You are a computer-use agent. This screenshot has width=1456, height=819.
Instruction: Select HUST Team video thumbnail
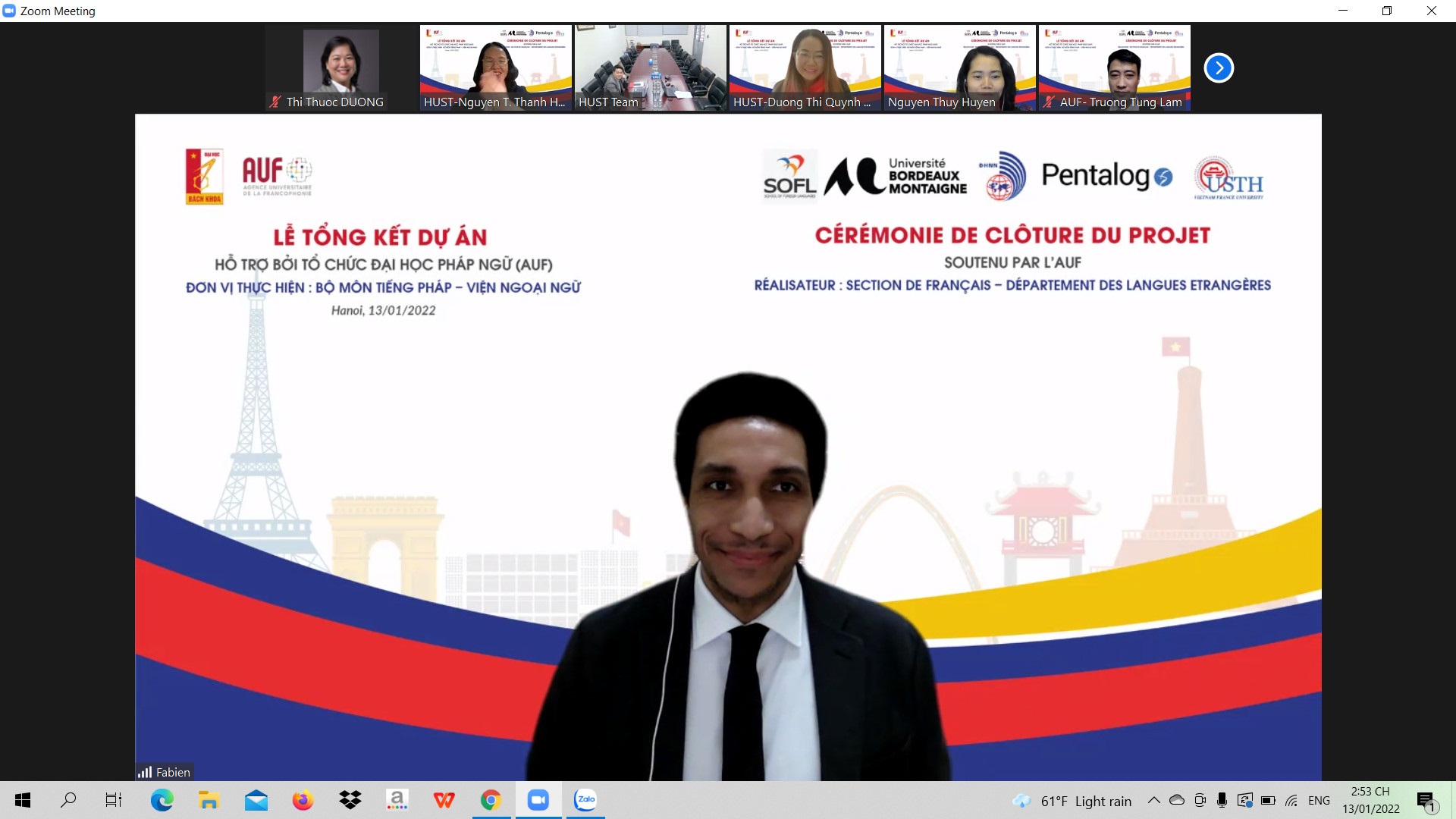tap(650, 68)
